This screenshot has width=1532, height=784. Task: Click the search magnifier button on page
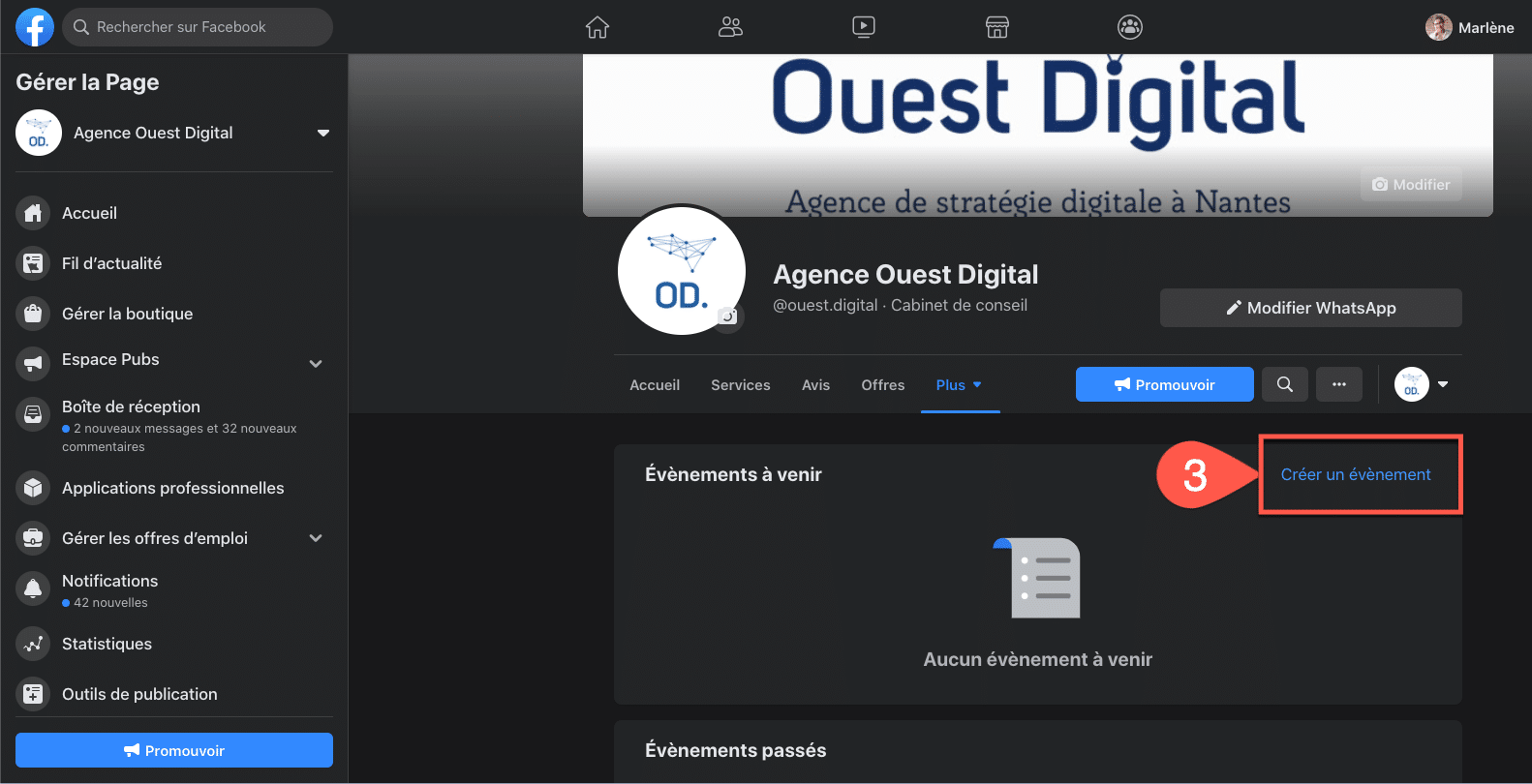click(1285, 384)
